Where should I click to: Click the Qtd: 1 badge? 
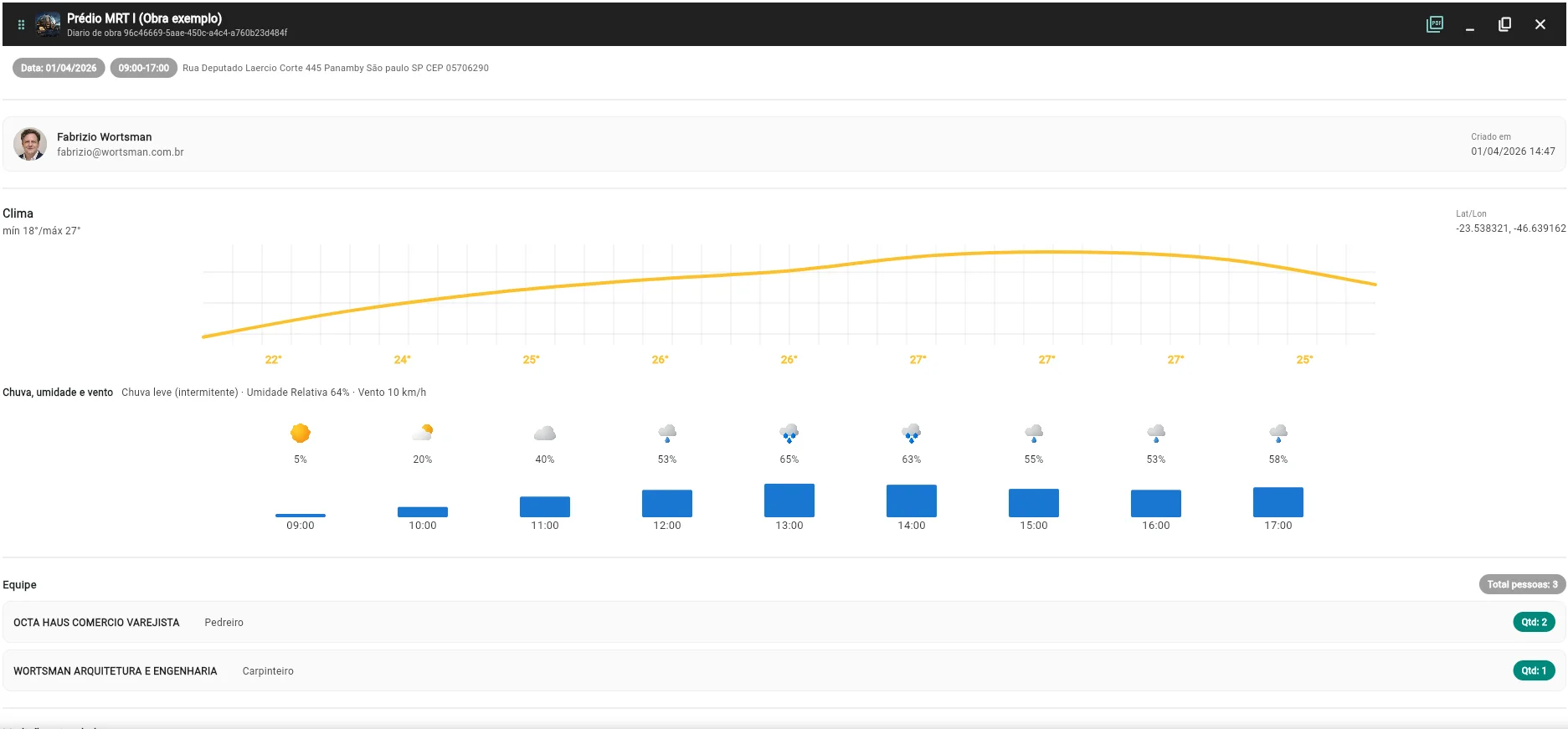[x=1534, y=670]
